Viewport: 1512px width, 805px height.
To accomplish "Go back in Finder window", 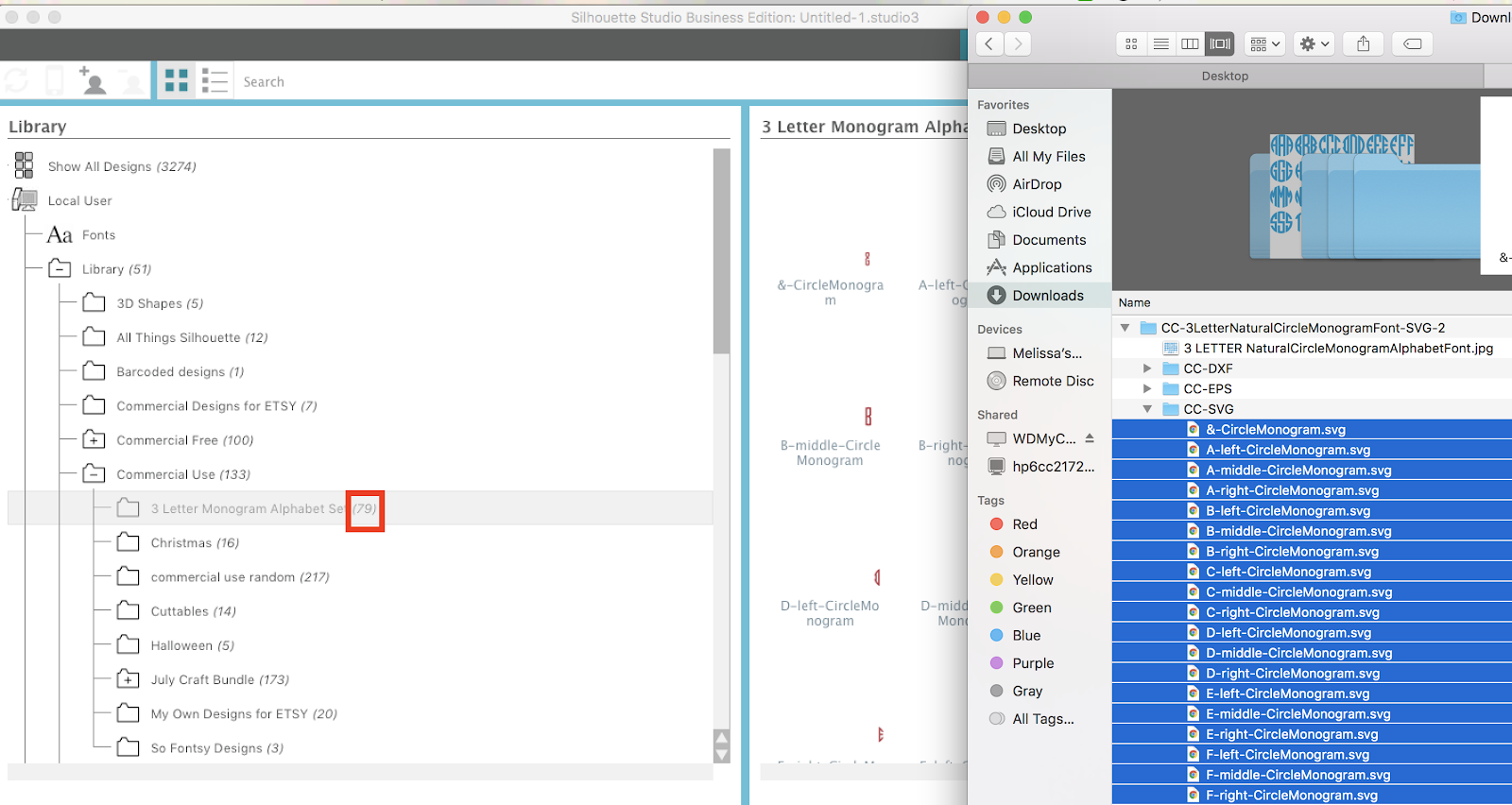I will point(988,43).
